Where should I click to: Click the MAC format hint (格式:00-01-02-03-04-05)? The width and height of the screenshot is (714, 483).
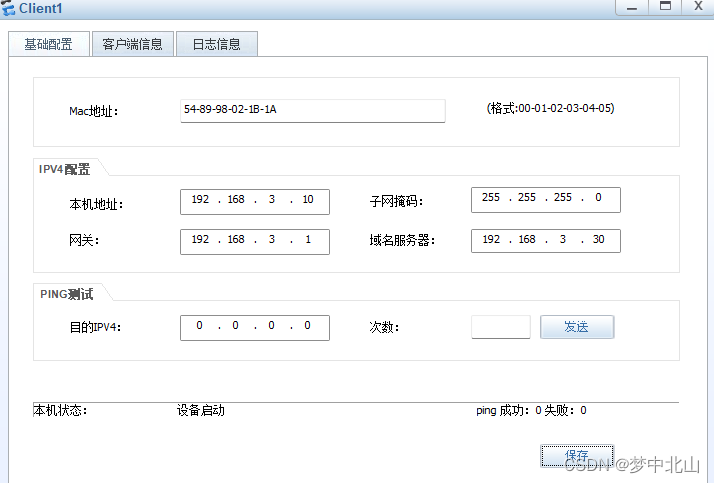[x=551, y=108]
